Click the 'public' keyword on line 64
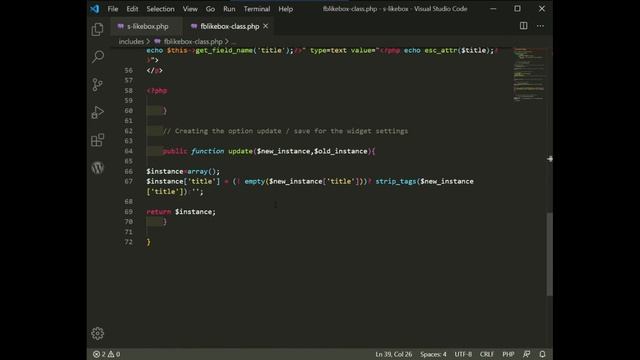Screen dimensions: 640x360 click(x=175, y=151)
